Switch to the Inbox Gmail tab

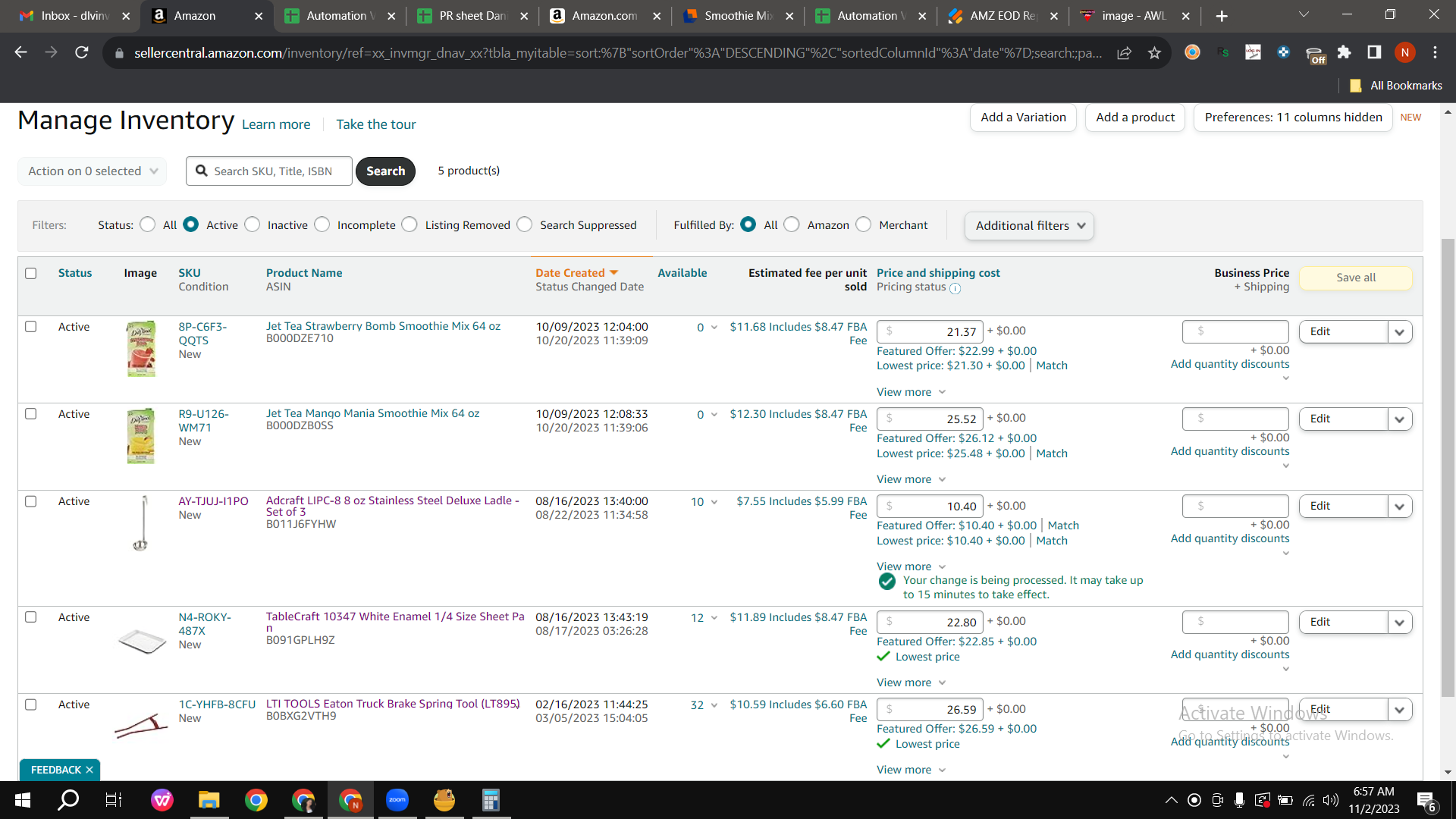74,16
